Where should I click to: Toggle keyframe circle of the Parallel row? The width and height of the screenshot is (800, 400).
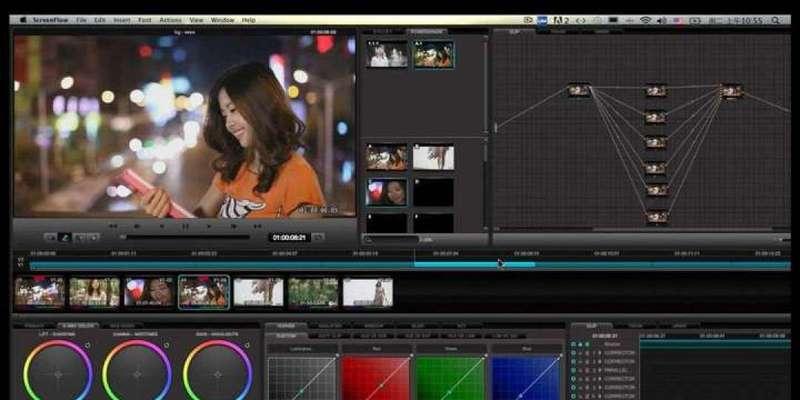(573, 370)
